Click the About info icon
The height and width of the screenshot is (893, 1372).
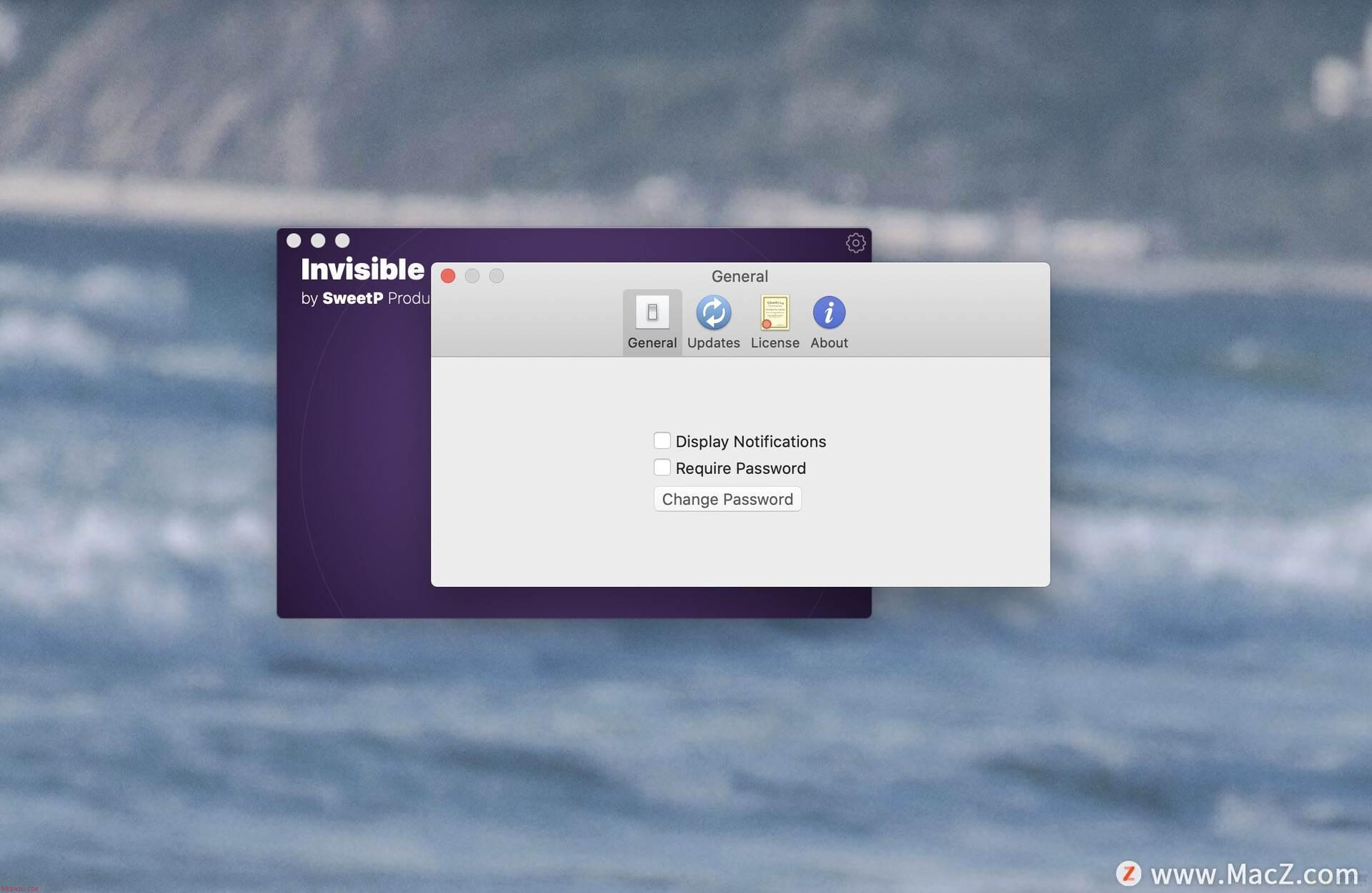point(829,311)
